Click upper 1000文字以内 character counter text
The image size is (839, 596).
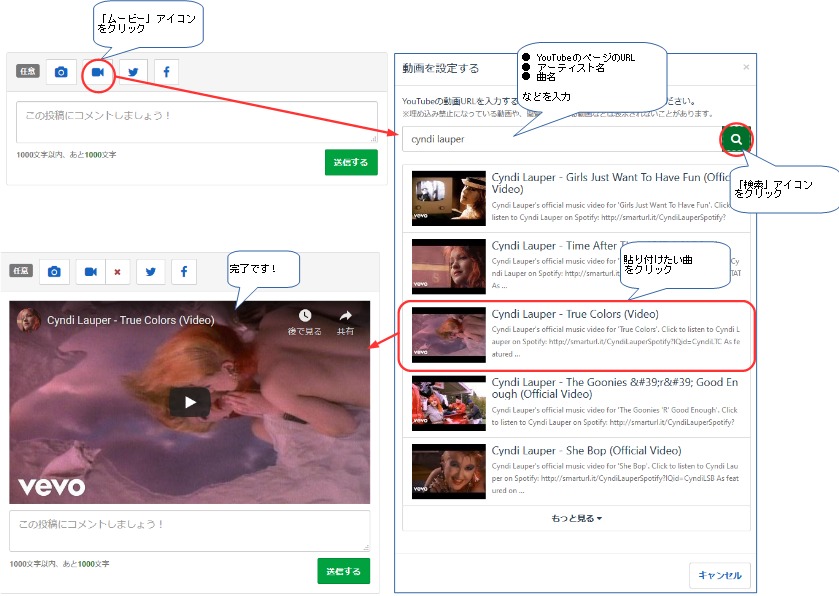tap(66, 155)
